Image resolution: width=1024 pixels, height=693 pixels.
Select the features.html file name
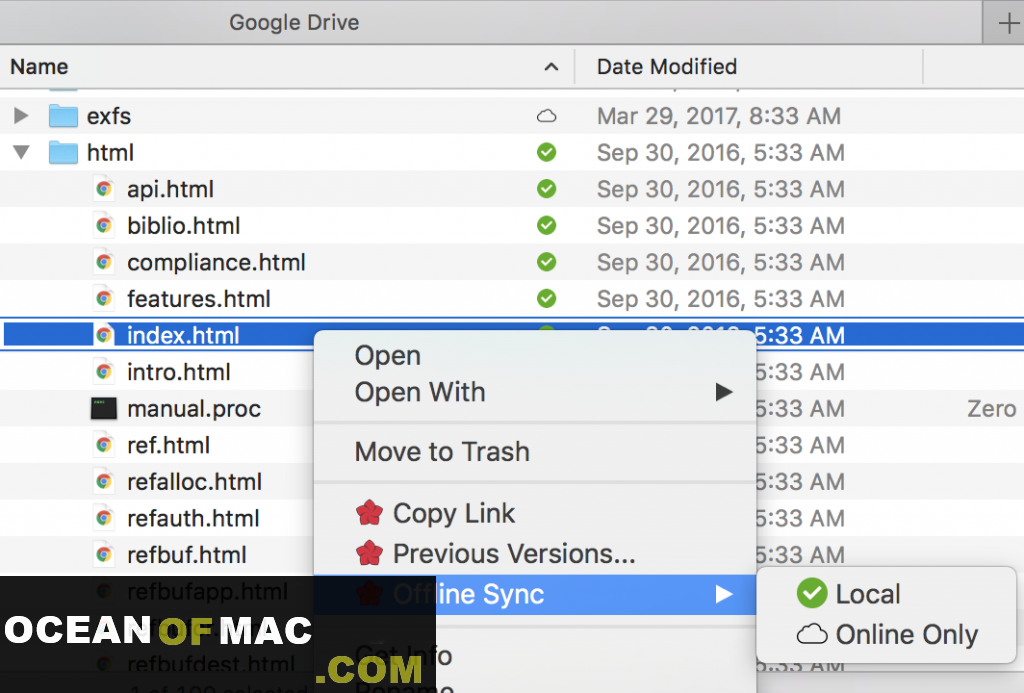(x=199, y=299)
